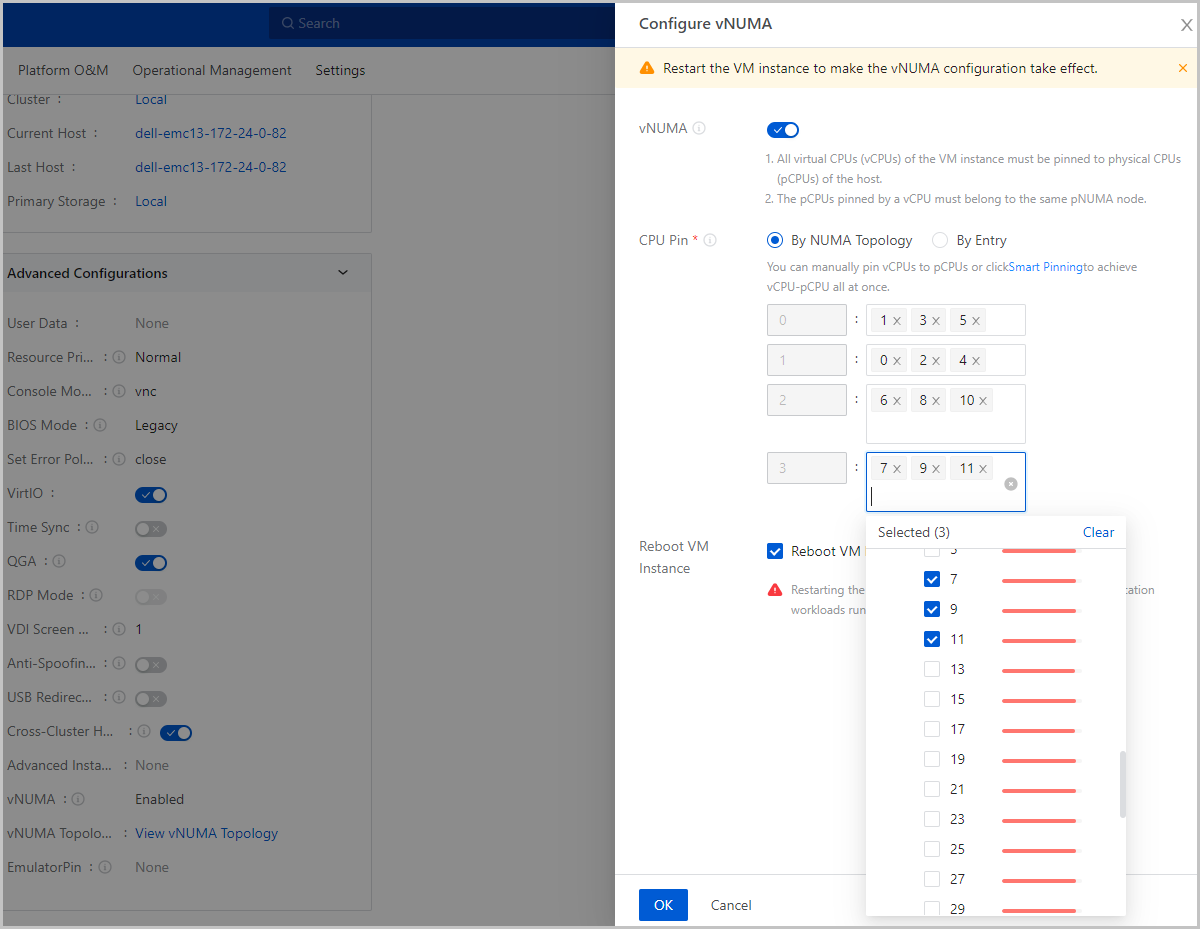Toggle the VirtIO switch
This screenshot has width=1200, height=929.
[x=151, y=494]
